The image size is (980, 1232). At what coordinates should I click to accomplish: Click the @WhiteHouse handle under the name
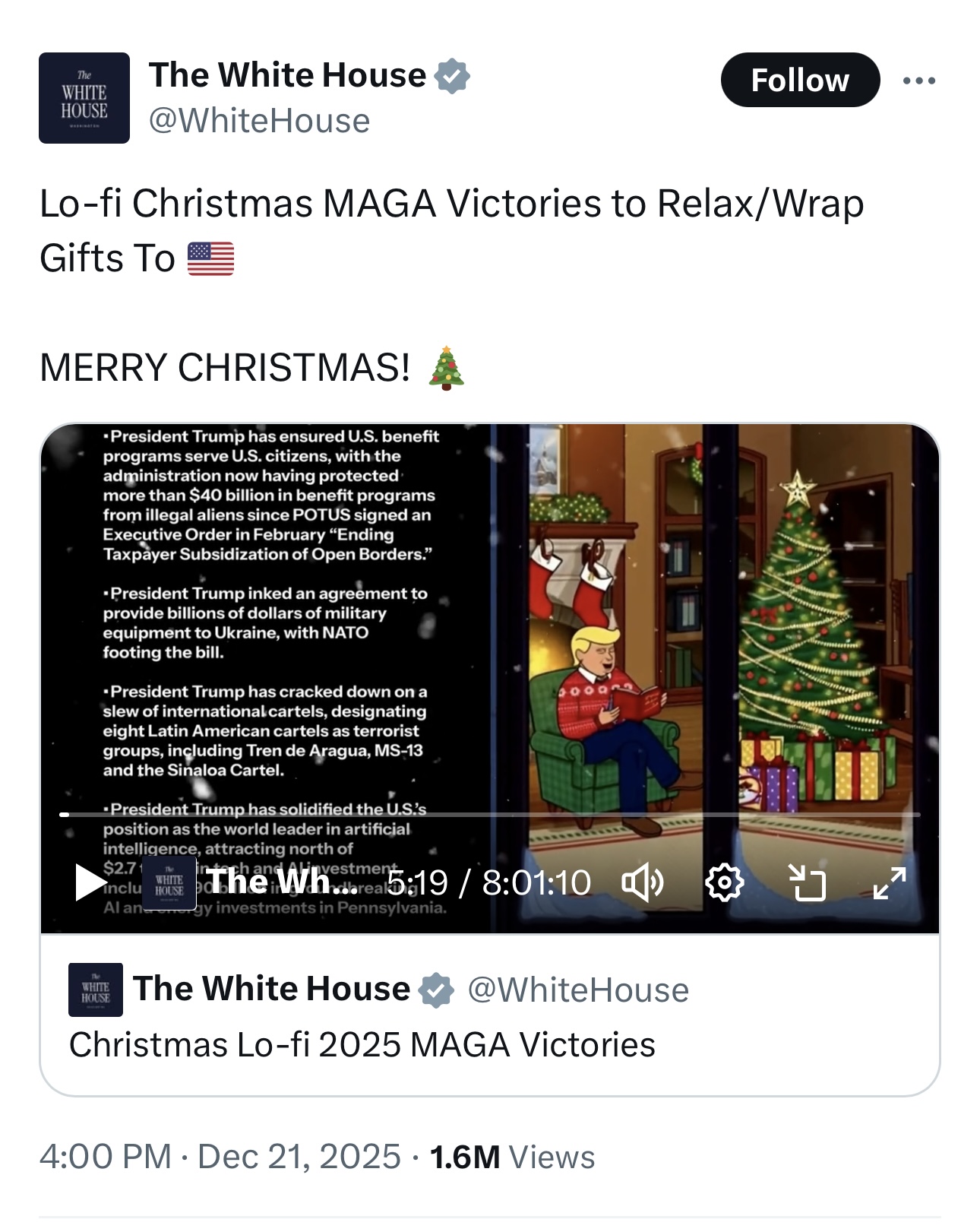click(259, 121)
